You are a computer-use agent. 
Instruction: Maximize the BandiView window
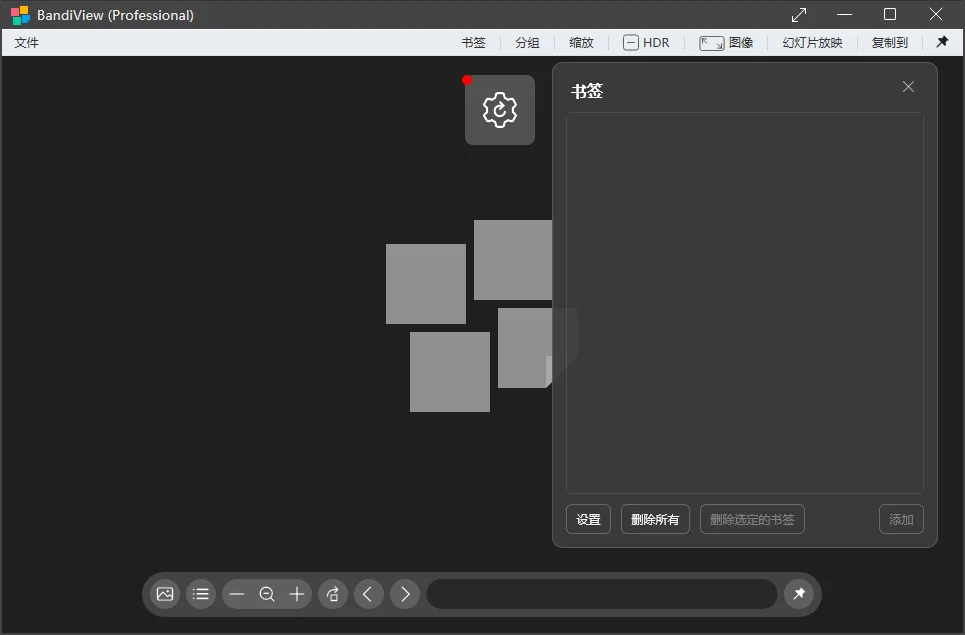pyautogui.click(x=890, y=14)
